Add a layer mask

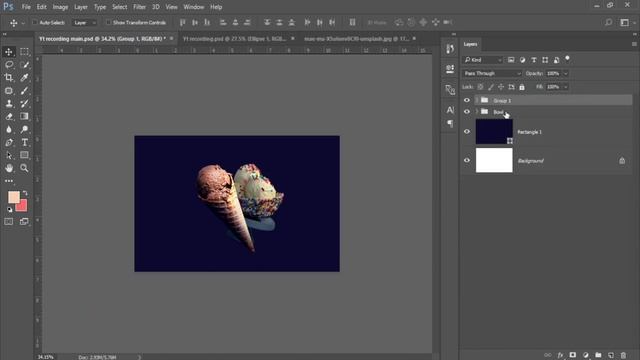[x=573, y=355]
